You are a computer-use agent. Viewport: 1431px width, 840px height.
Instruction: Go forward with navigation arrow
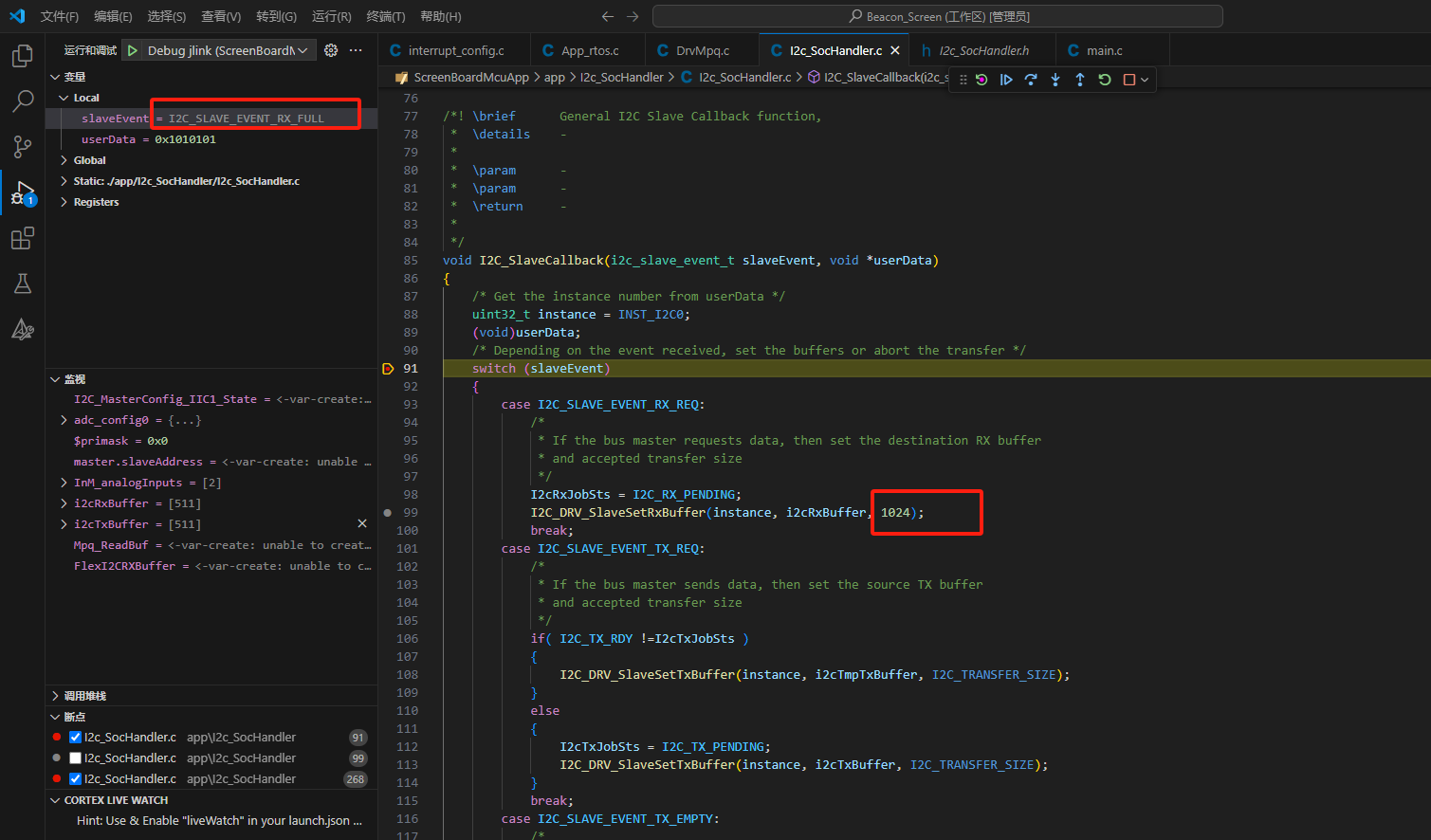coord(633,16)
